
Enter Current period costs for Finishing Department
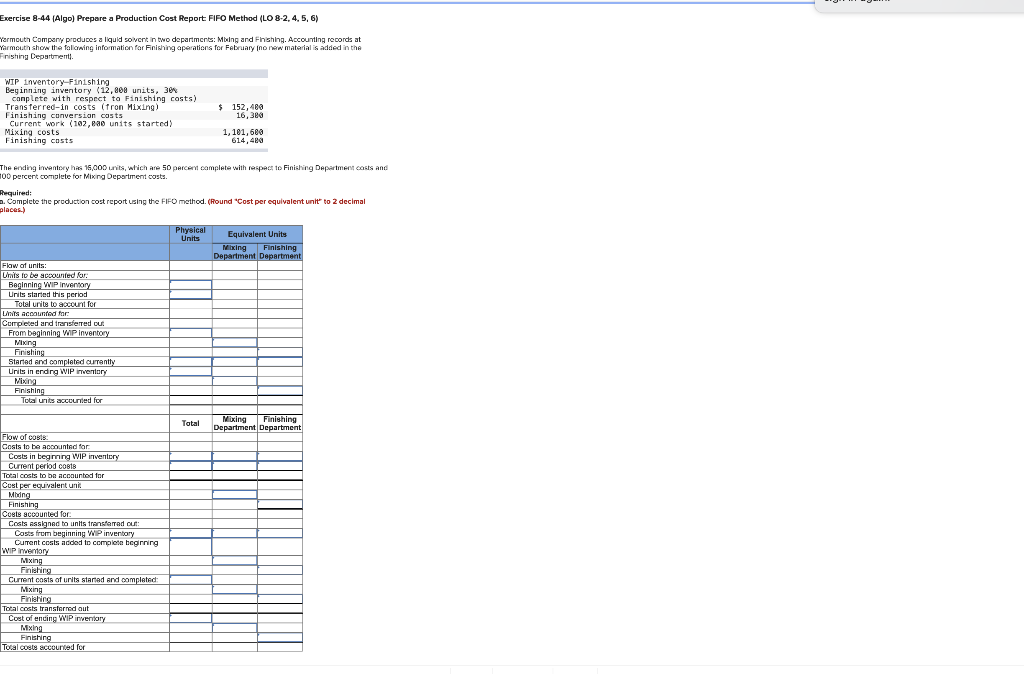[282, 467]
